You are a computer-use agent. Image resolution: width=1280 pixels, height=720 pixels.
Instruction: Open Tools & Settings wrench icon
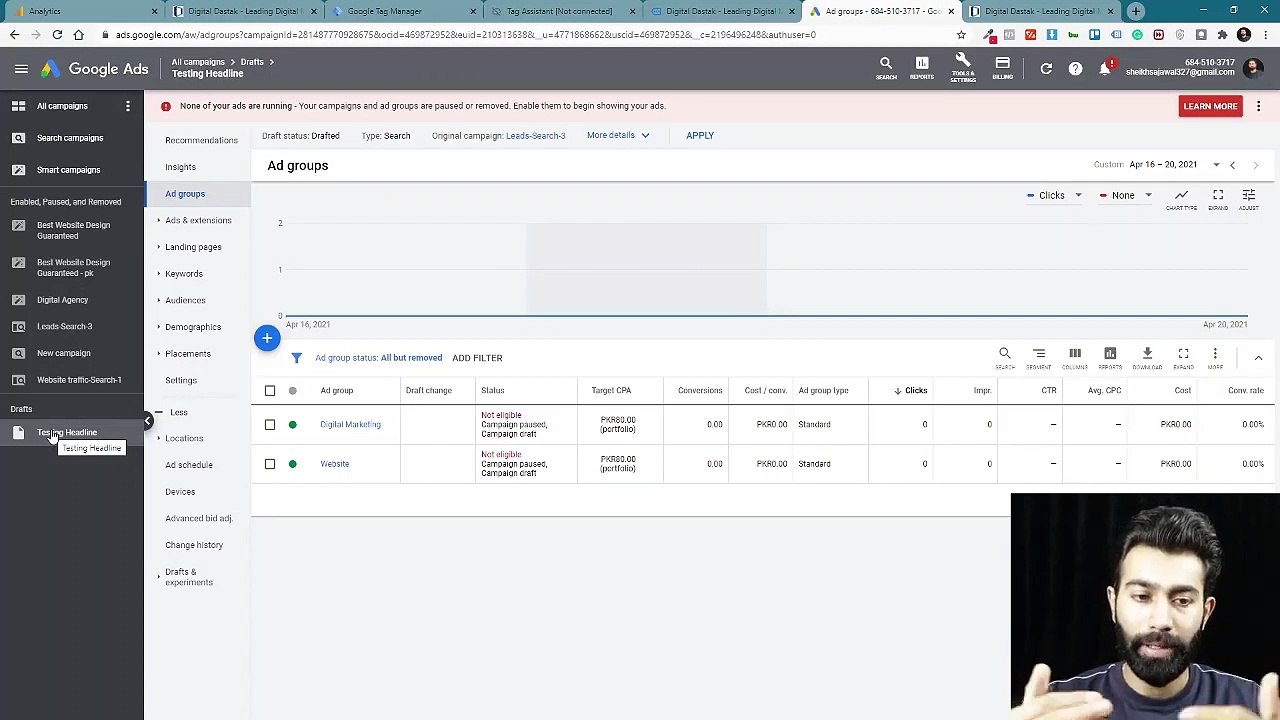click(x=962, y=68)
